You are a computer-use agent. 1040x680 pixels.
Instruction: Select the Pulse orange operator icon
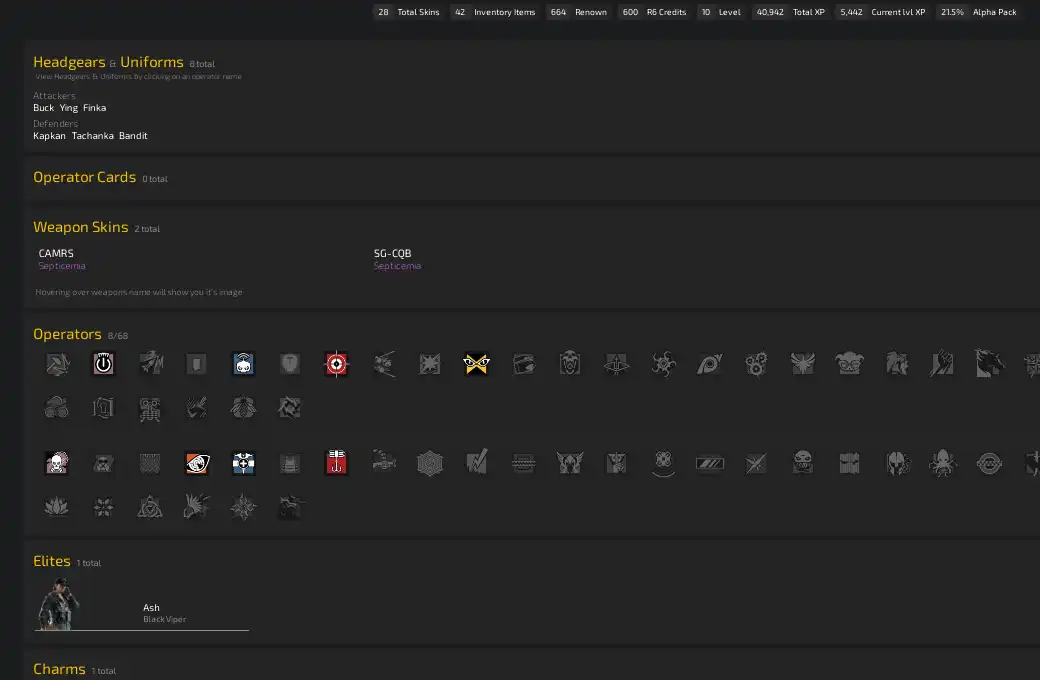click(x=197, y=463)
